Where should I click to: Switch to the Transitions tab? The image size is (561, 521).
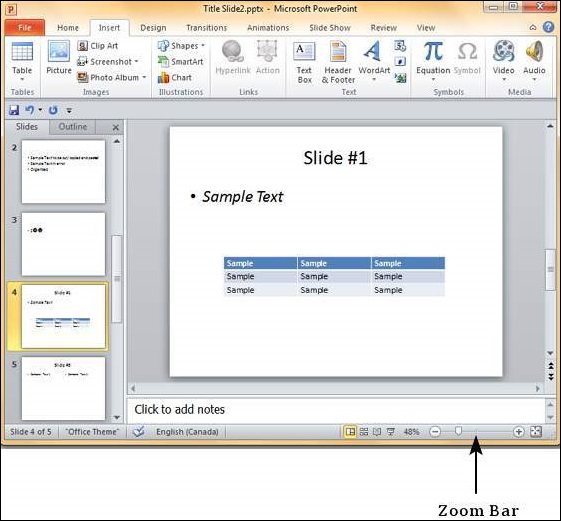coord(206,28)
